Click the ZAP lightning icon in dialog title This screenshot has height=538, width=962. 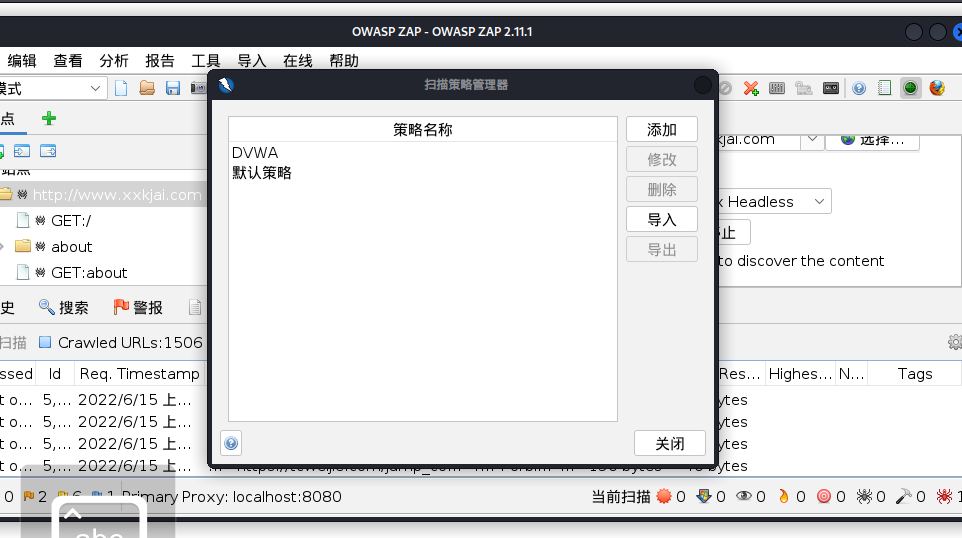[226, 85]
